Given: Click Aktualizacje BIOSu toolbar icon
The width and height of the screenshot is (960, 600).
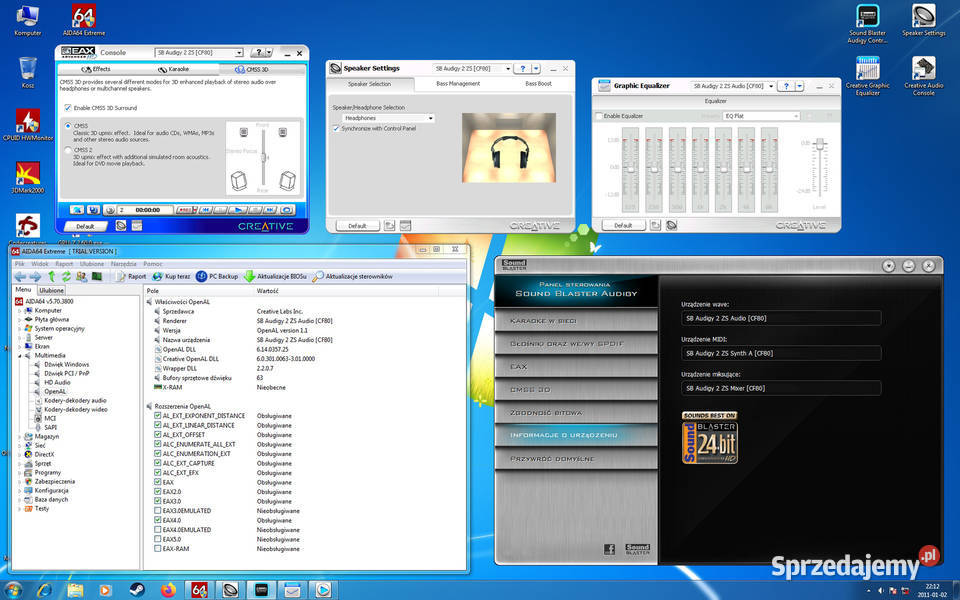Looking at the screenshot, I should 275,277.
